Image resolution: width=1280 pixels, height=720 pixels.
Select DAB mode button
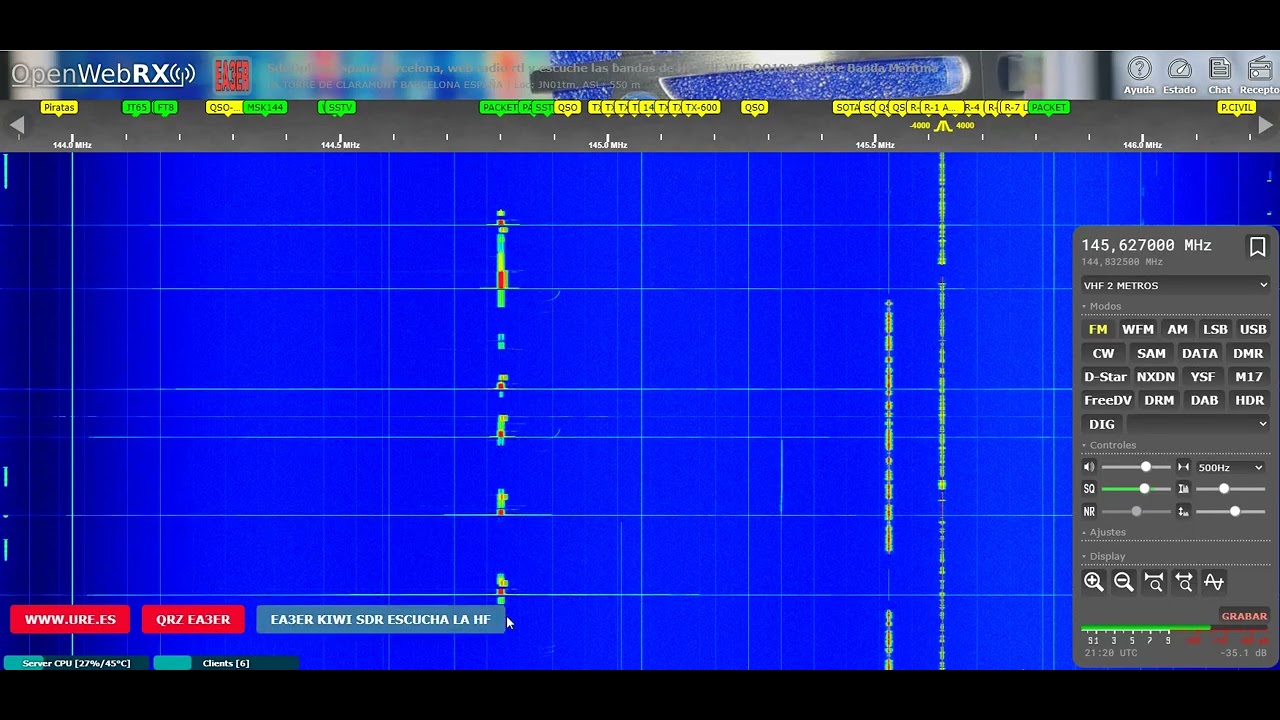coord(1204,401)
